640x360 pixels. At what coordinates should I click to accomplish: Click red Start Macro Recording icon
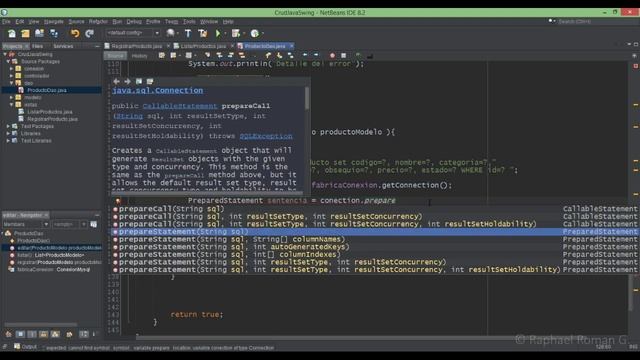tap(332, 55)
